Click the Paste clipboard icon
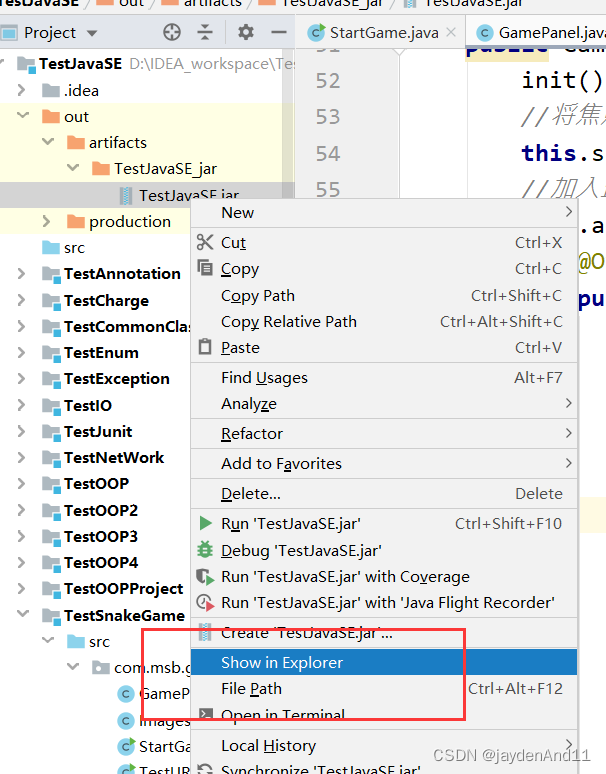The width and height of the screenshot is (606, 774). 205,347
